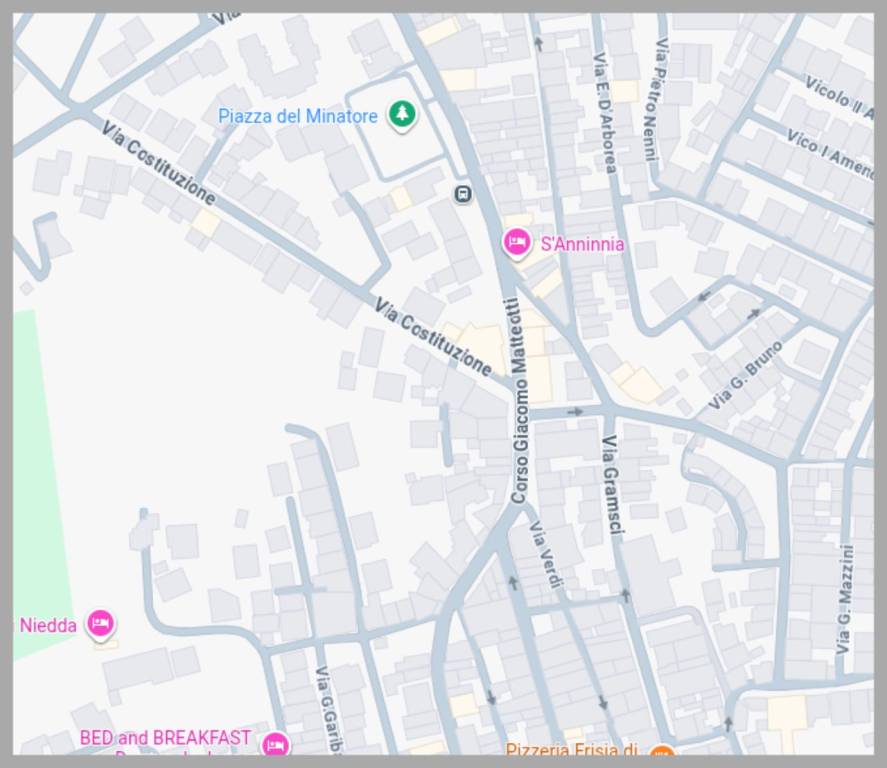Screen dimensions: 887x768
Task: Click the orange Pizzeria Frisia restaurant icon
Action: 660,751
